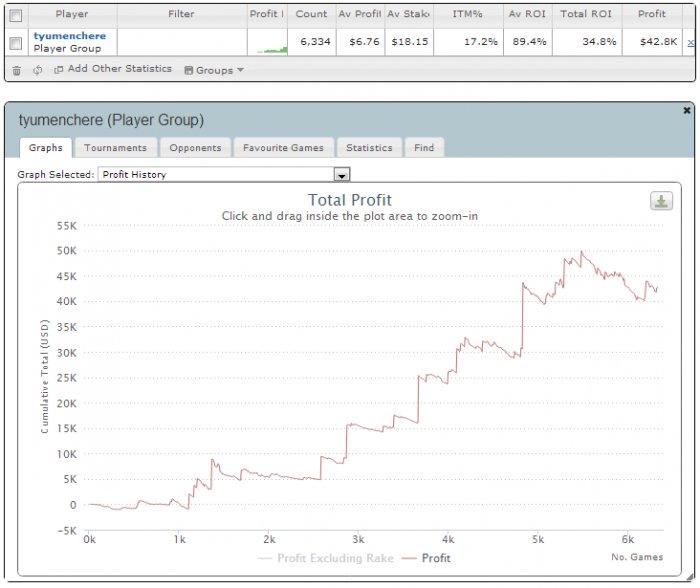Sort by Count column header

311,15
